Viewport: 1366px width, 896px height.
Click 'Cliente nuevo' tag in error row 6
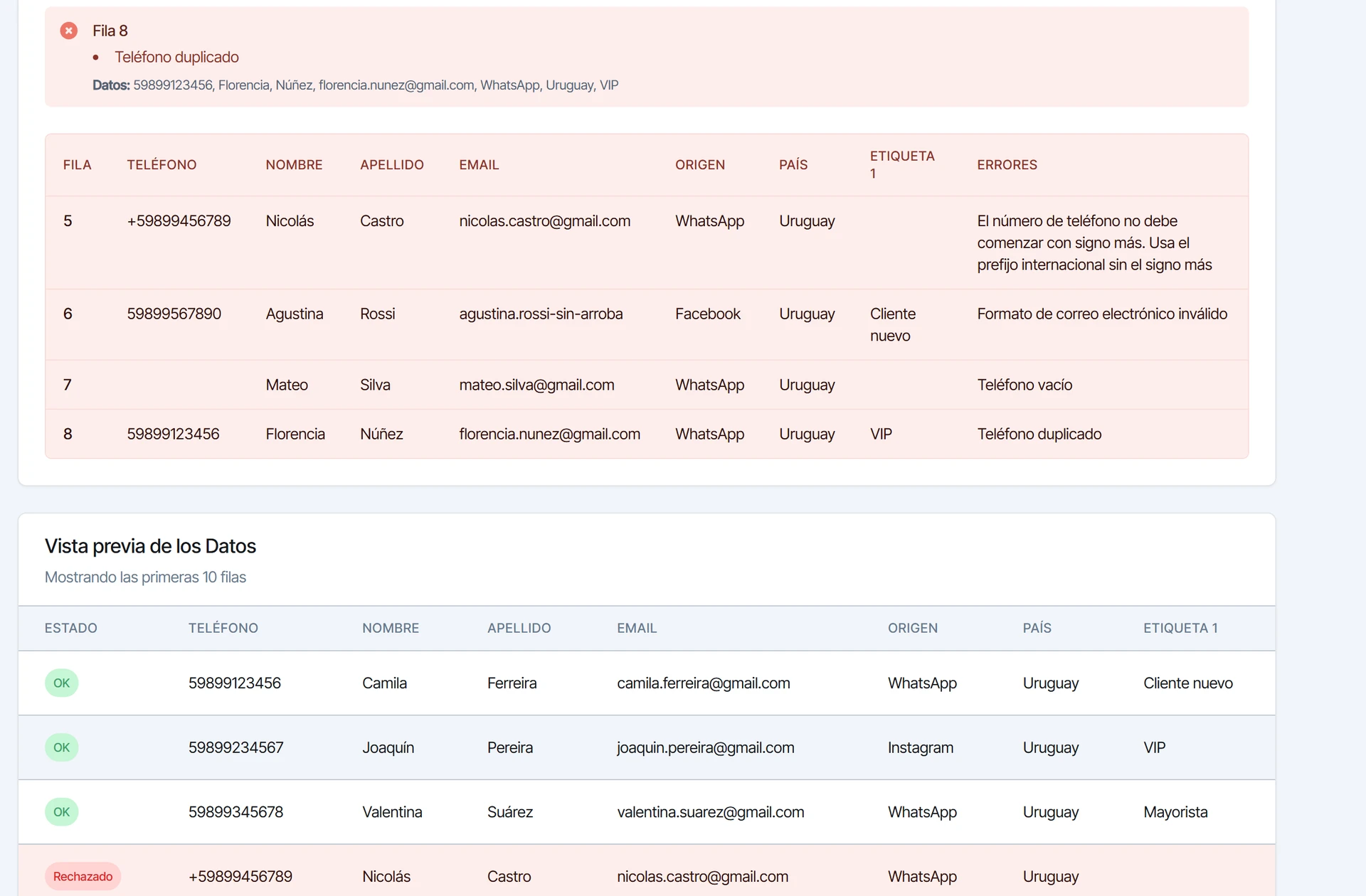(x=892, y=325)
